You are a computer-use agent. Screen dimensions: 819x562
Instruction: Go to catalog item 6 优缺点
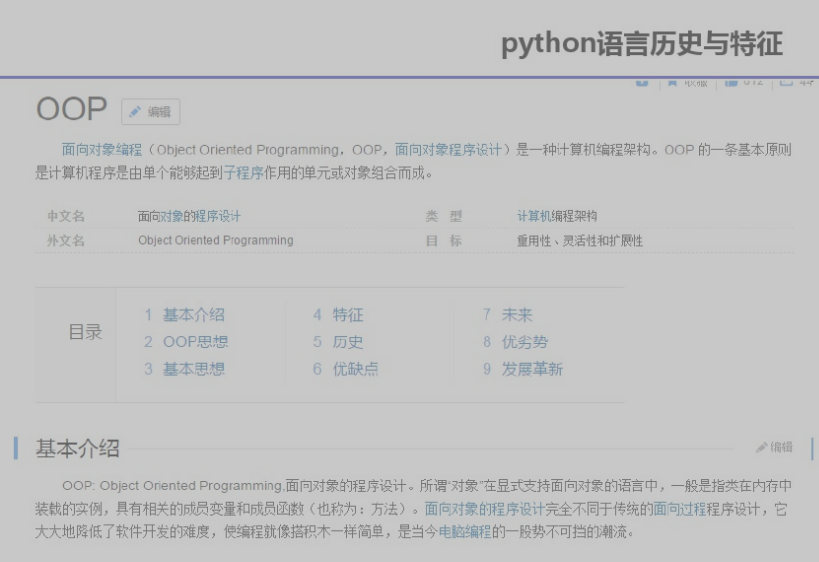345,369
